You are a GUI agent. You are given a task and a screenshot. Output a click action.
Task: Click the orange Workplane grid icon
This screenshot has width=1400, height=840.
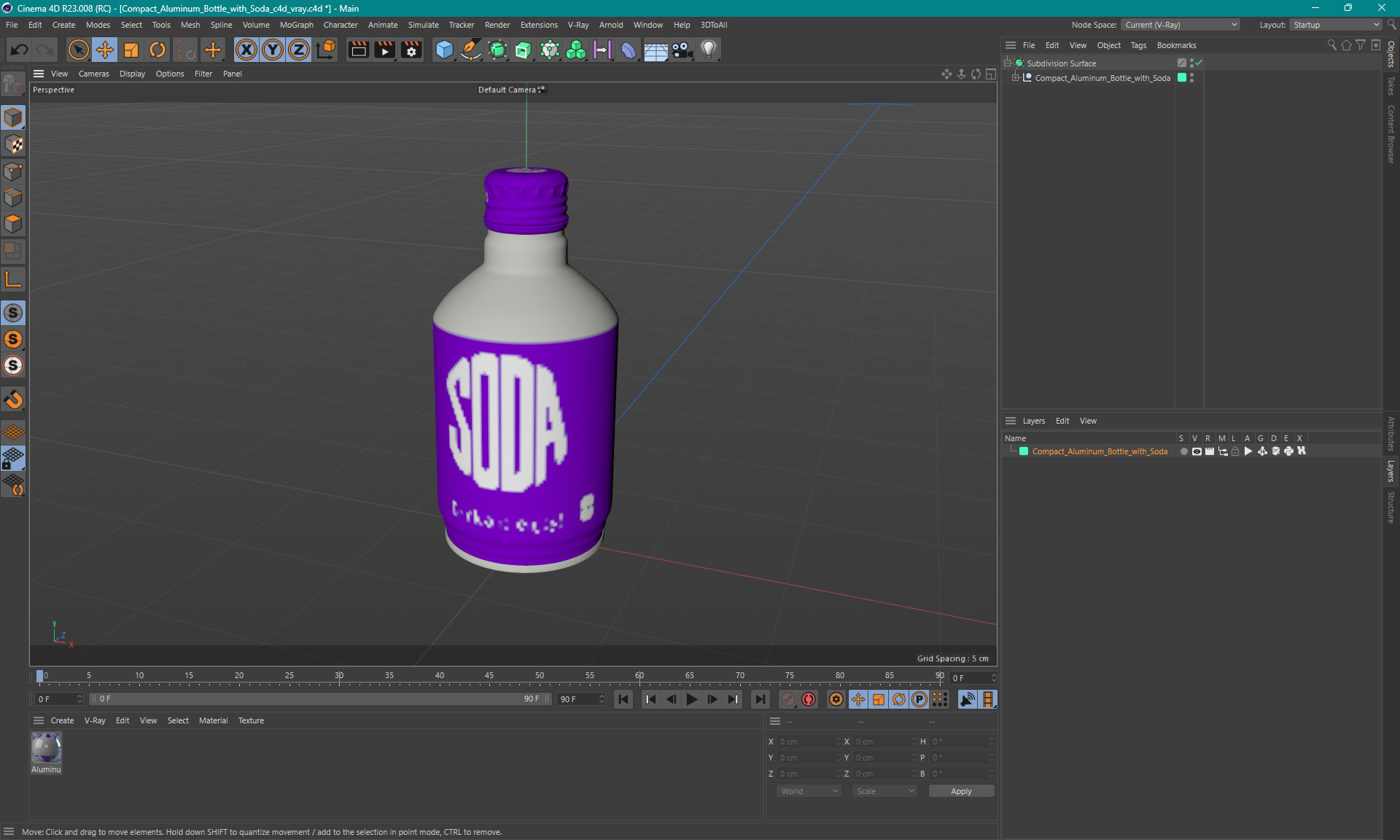pos(13,432)
